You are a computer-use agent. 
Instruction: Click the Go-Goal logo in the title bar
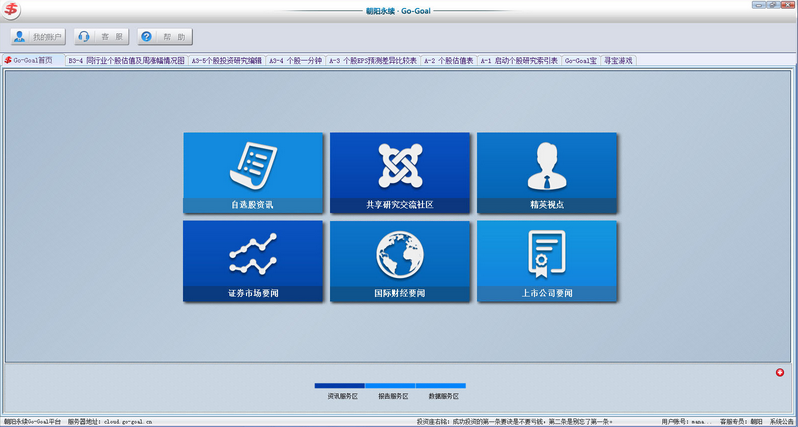pyautogui.click(x=12, y=10)
